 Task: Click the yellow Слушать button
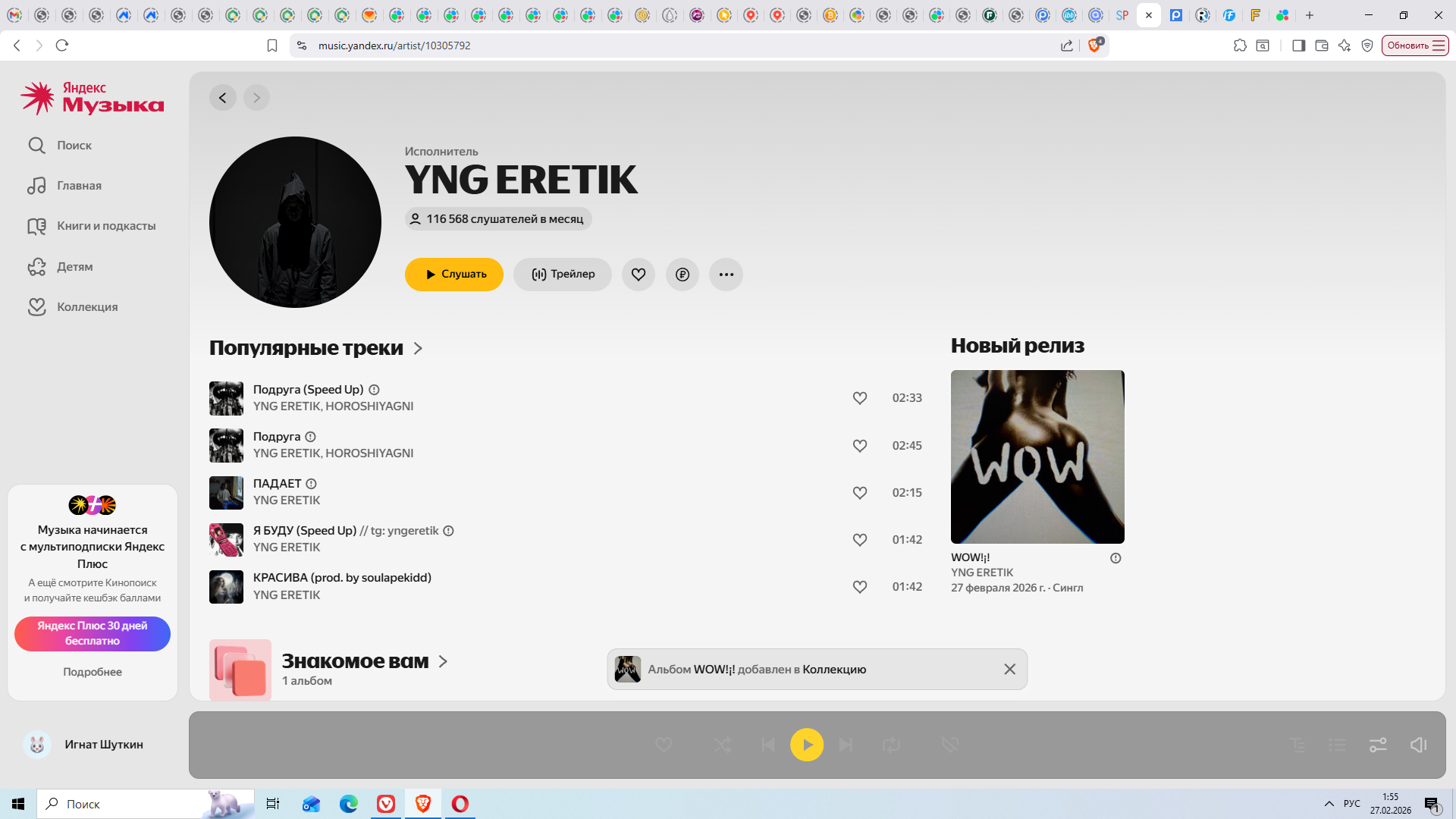(x=453, y=275)
